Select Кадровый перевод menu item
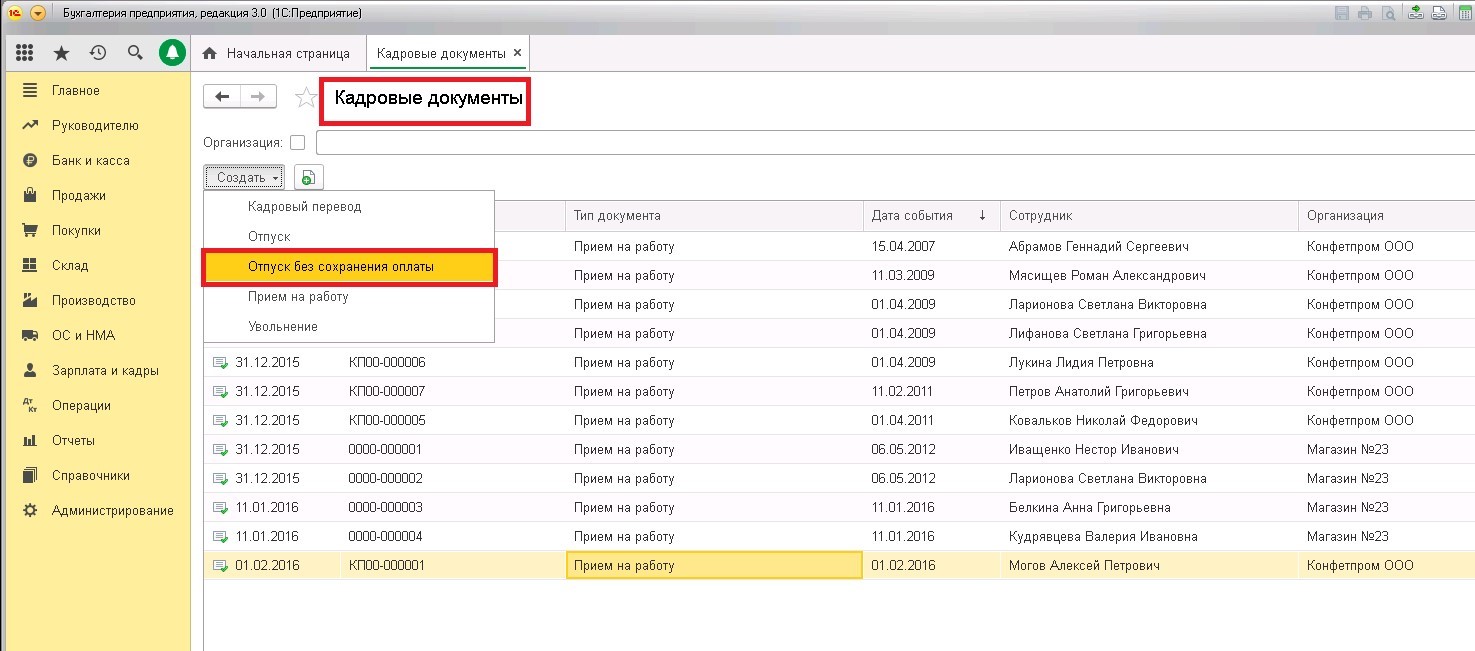Image resolution: width=1475 pixels, height=651 pixels. [x=304, y=207]
